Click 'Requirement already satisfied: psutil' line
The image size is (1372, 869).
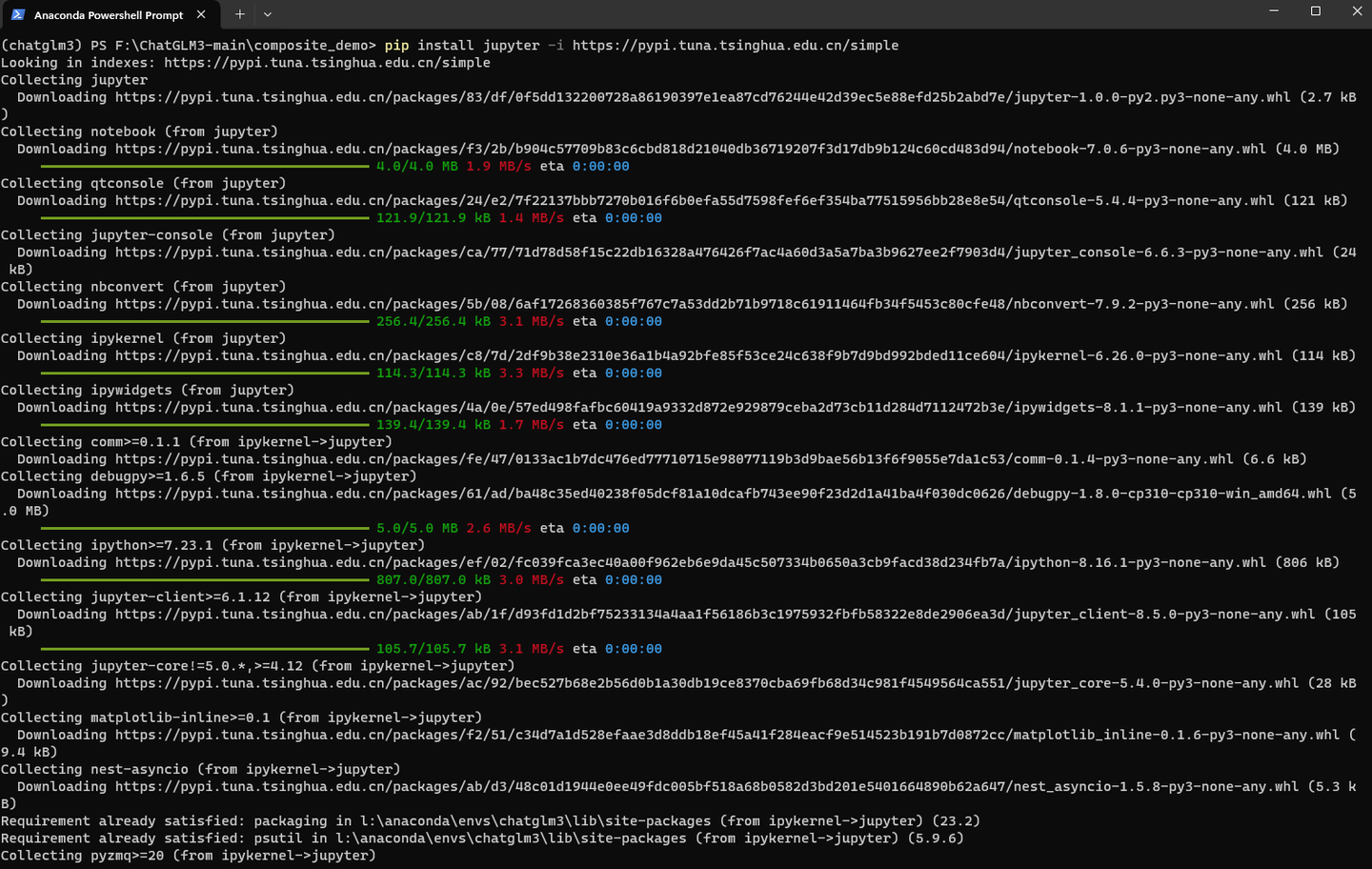tap(482, 838)
